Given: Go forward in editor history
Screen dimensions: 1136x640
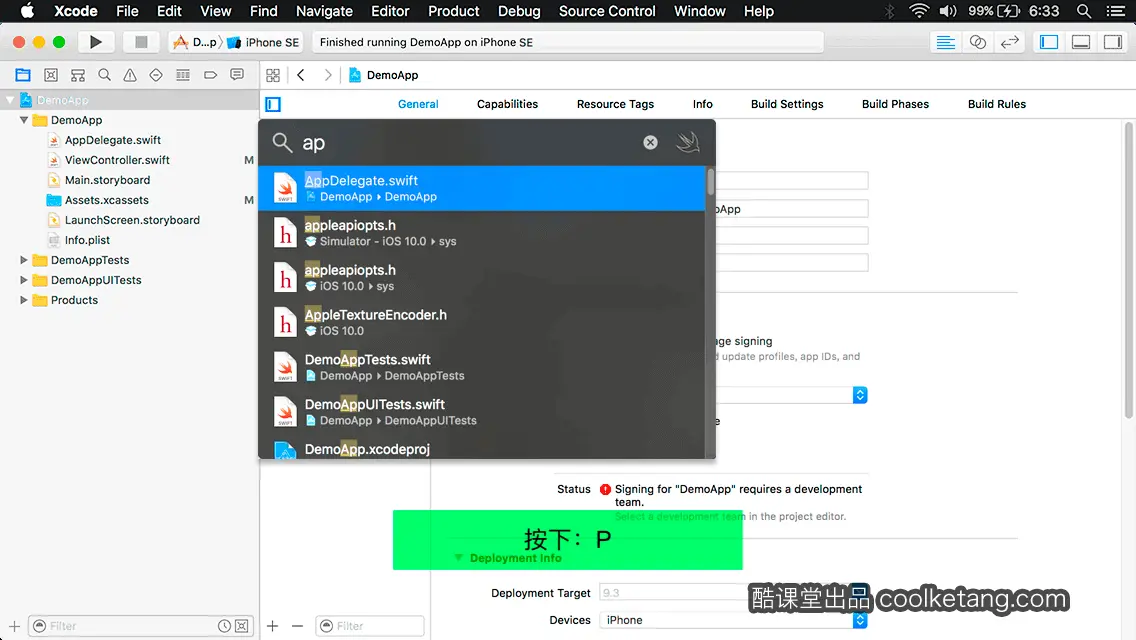Looking at the screenshot, I should click(328, 75).
